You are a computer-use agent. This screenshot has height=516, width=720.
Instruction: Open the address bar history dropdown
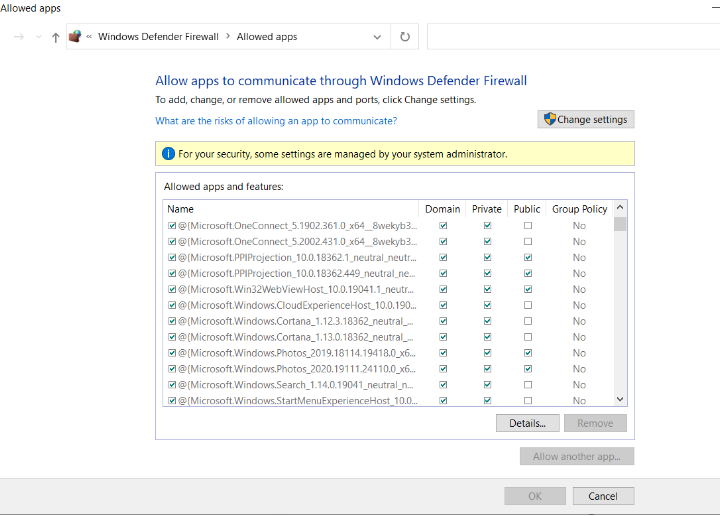(x=377, y=37)
